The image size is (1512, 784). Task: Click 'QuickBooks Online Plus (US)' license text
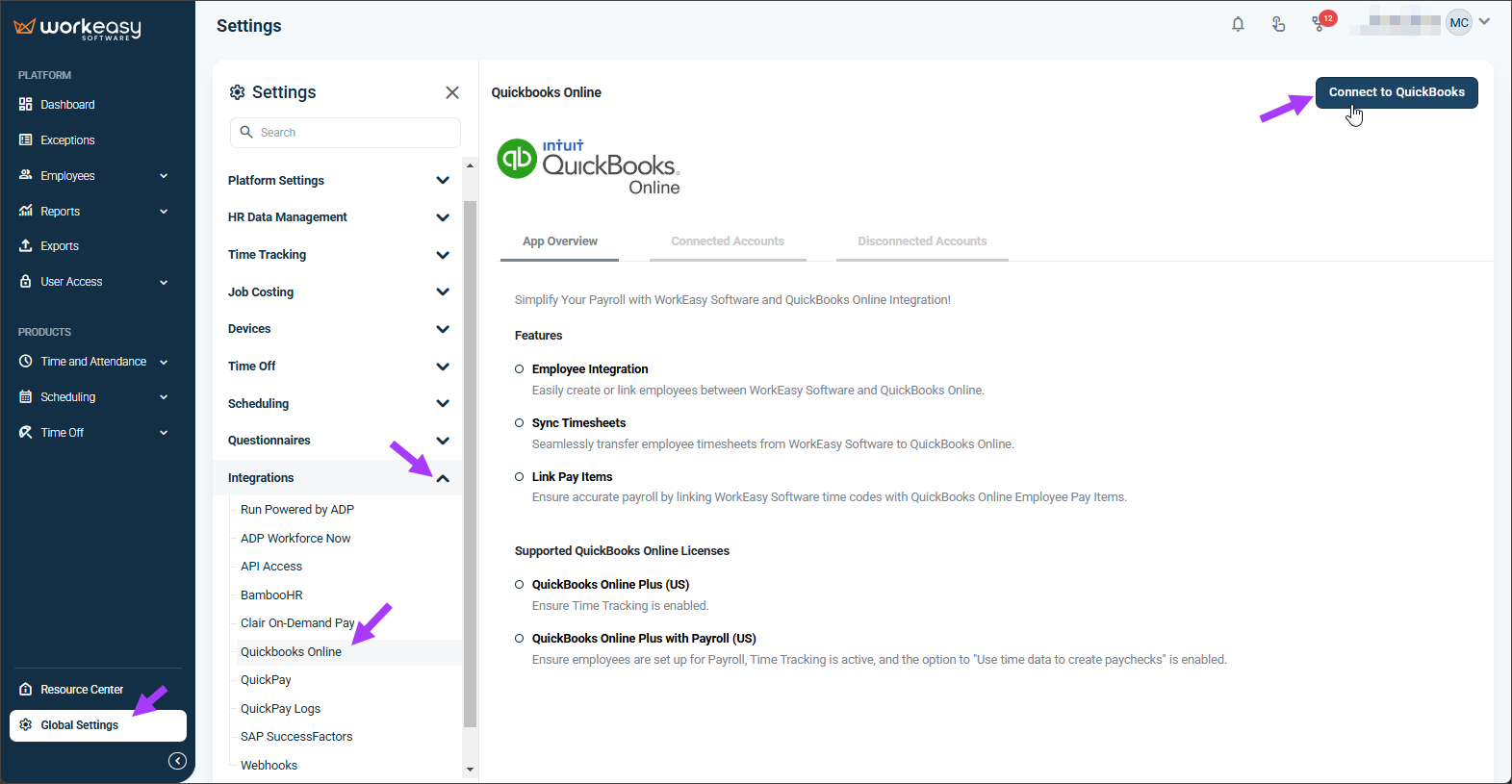pos(610,585)
